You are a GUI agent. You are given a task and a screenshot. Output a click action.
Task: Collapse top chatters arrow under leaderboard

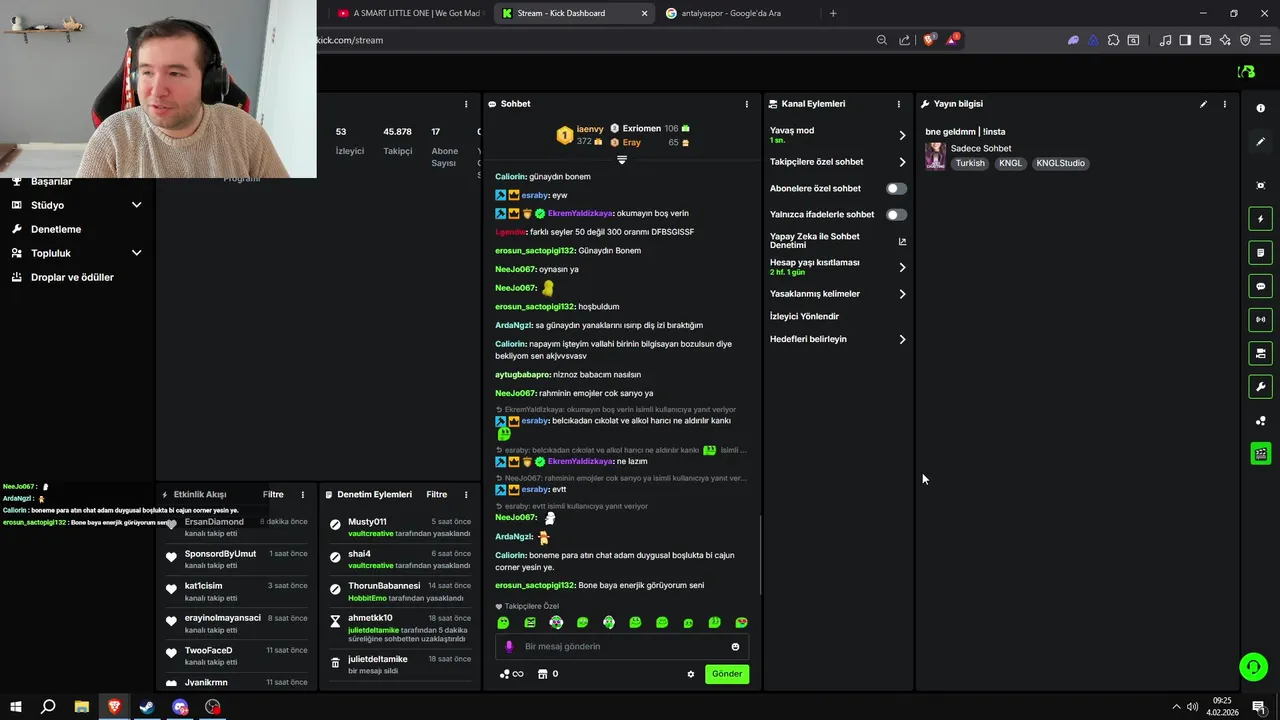click(621, 160)
